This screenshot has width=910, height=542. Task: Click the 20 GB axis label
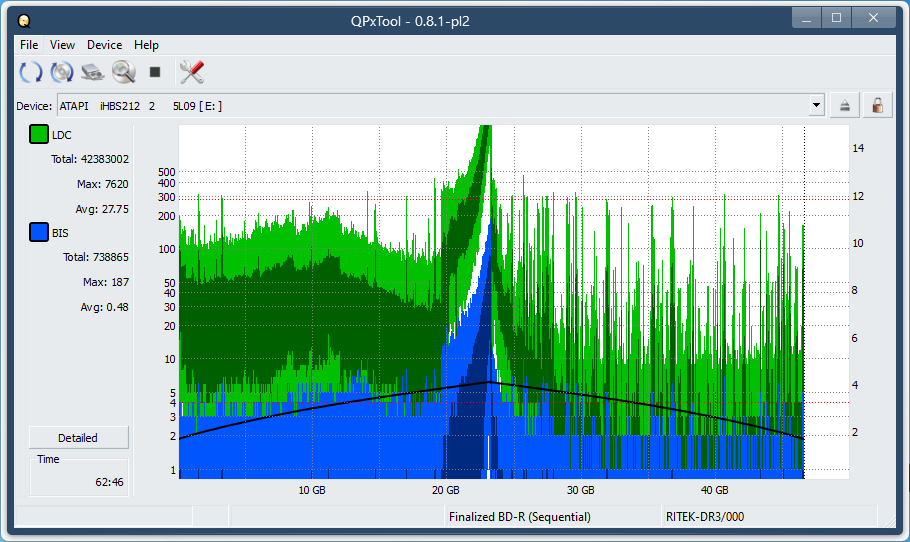[446, 490]
